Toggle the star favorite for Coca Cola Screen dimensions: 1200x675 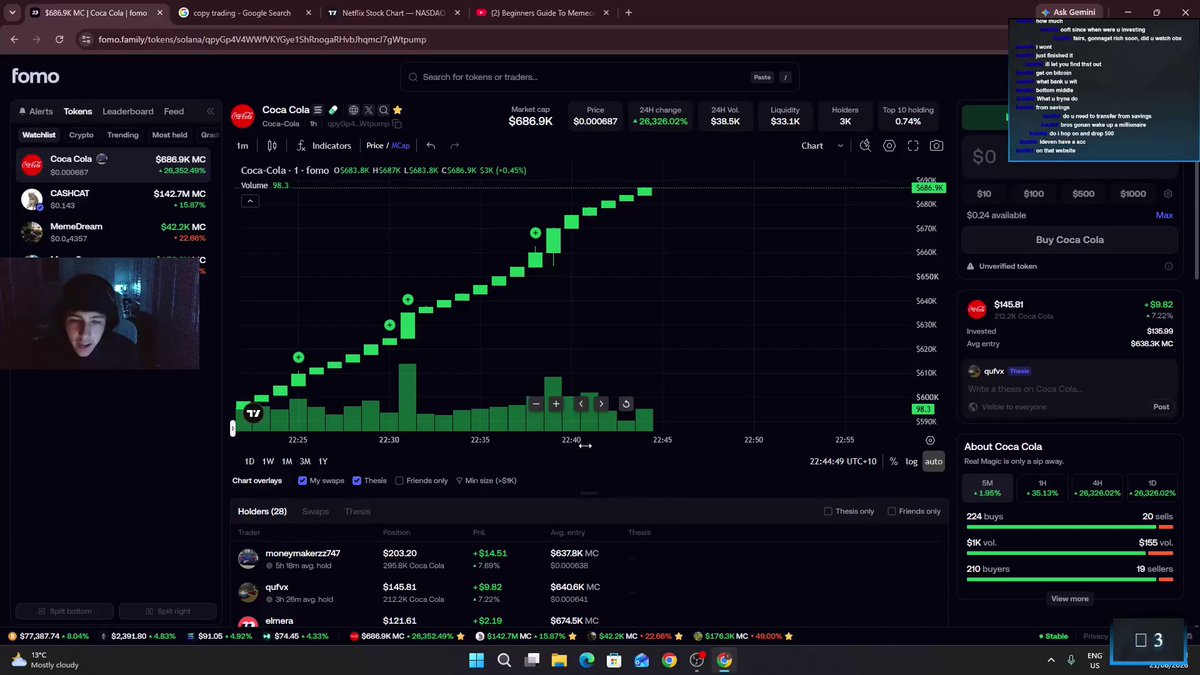397,110
